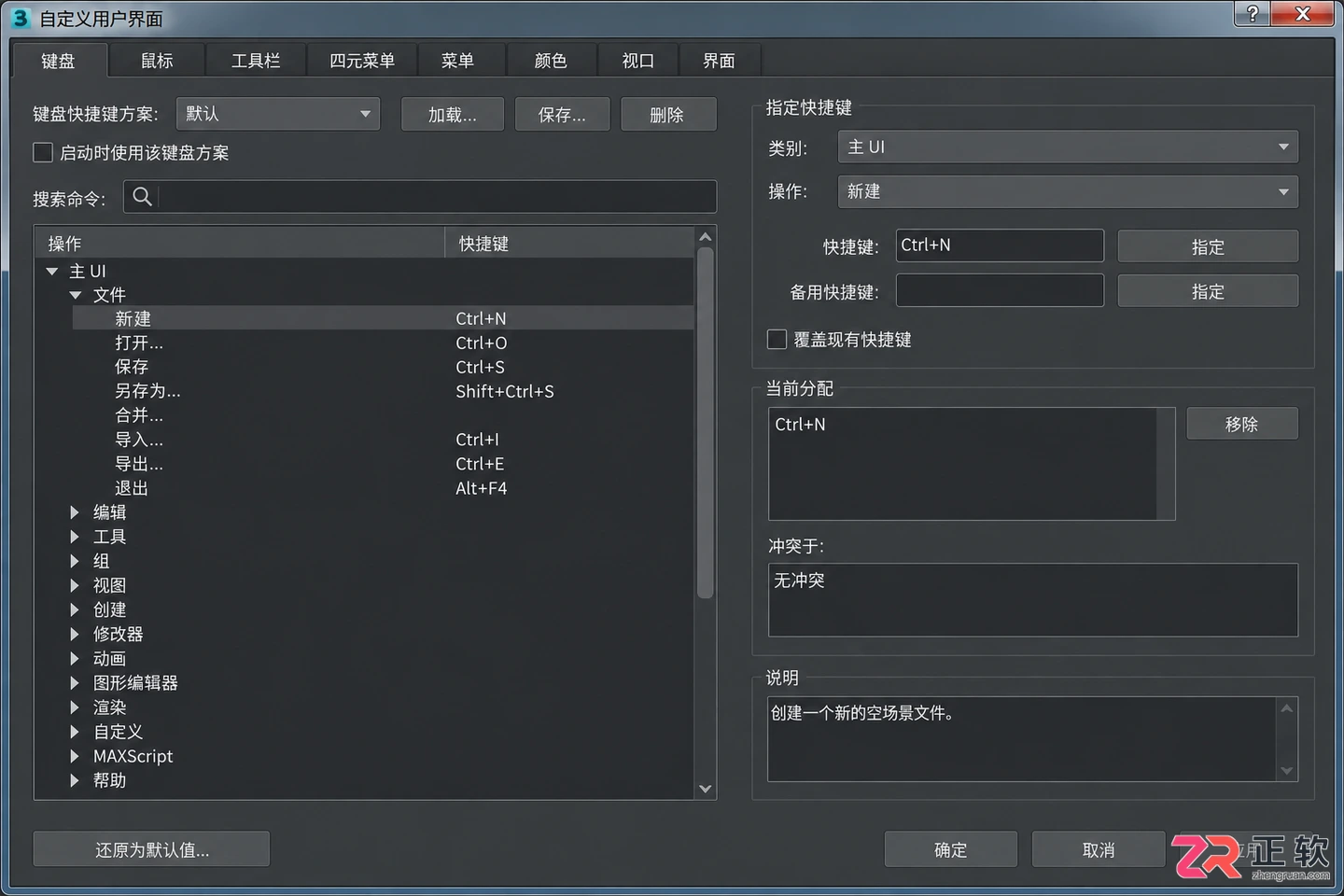Click the down arrow of the 说明 scrollbar

coord(1287,771)
